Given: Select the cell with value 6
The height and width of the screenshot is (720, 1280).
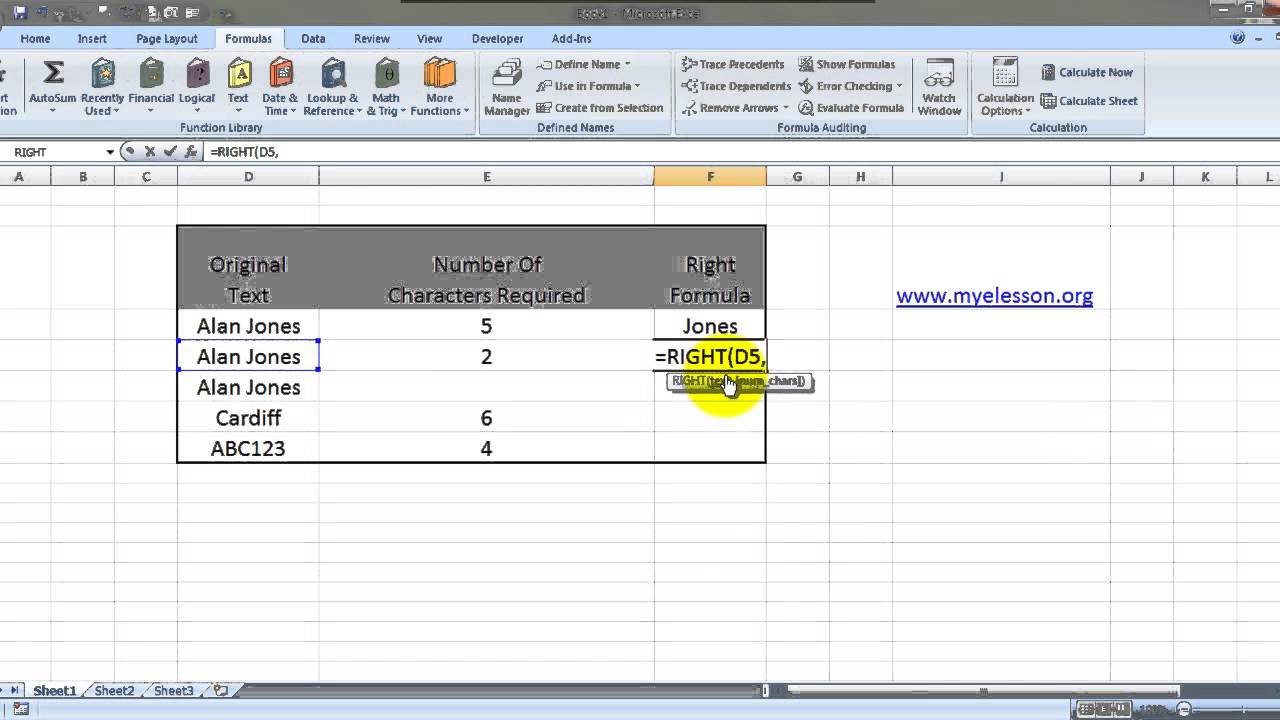Looking at the screenshot, I should (487, 418).
